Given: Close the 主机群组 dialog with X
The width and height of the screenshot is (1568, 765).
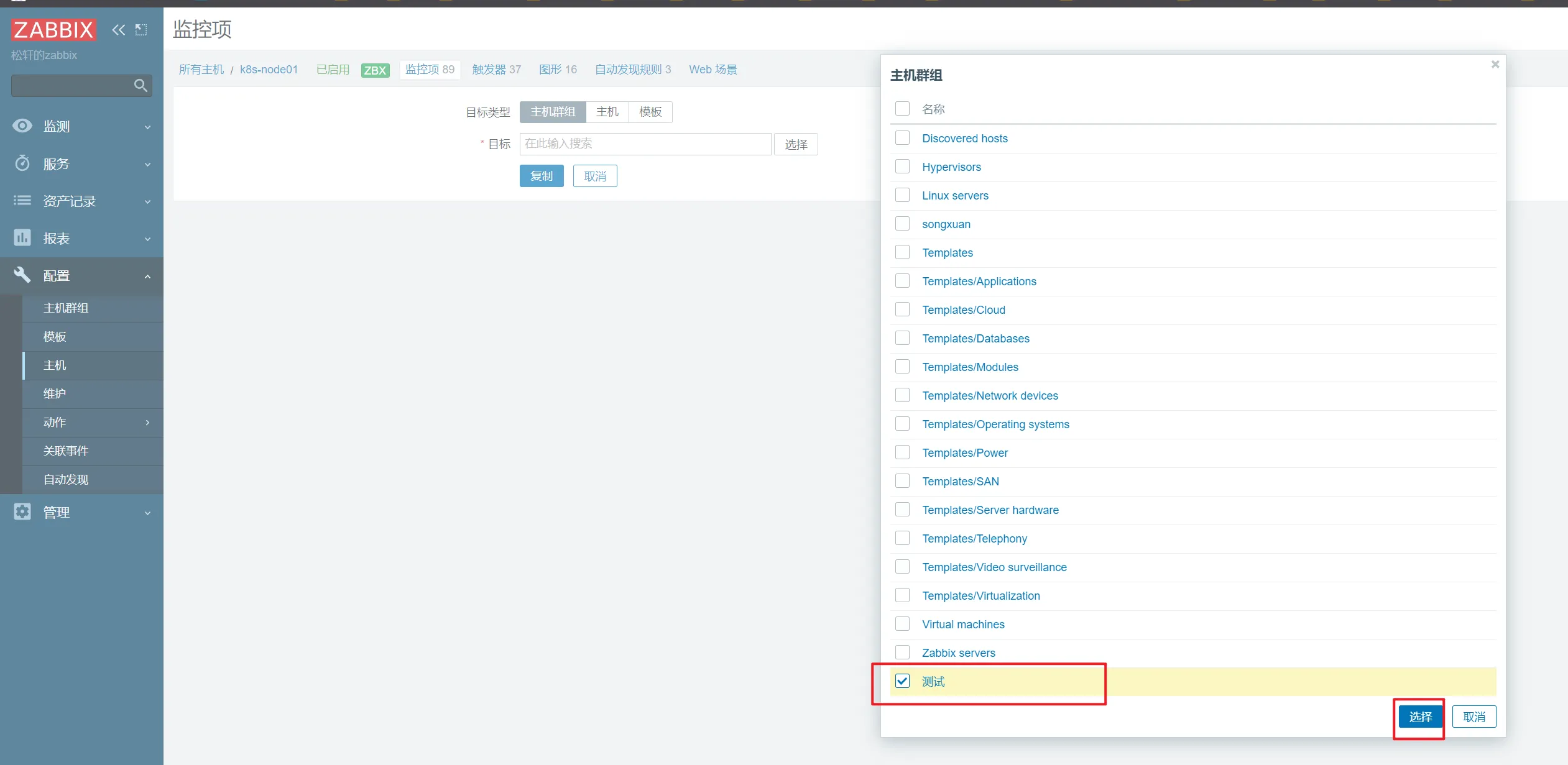Looking at the screenshot, I should coord(1495,65).
